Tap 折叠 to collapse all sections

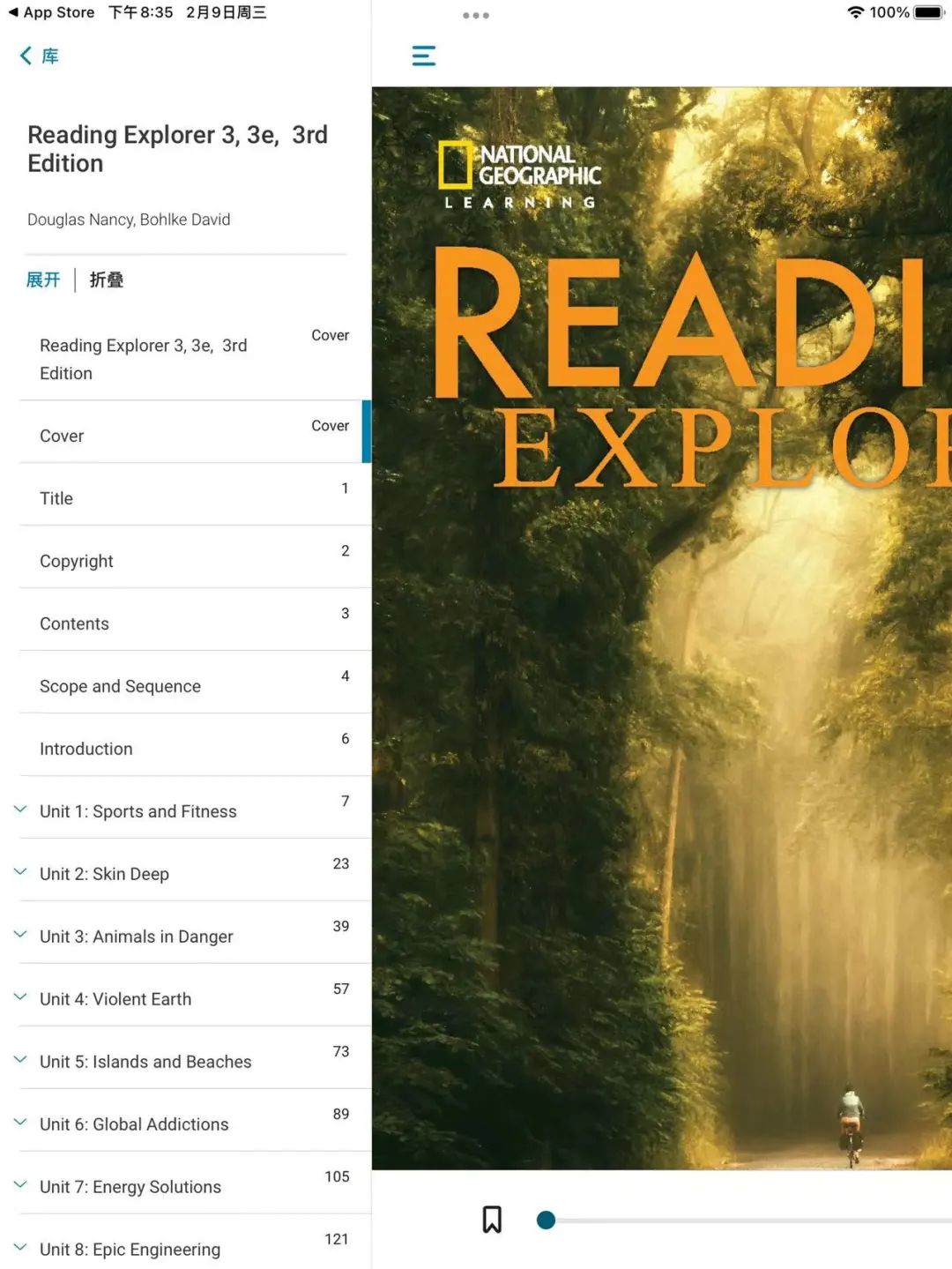coord(107,280)
